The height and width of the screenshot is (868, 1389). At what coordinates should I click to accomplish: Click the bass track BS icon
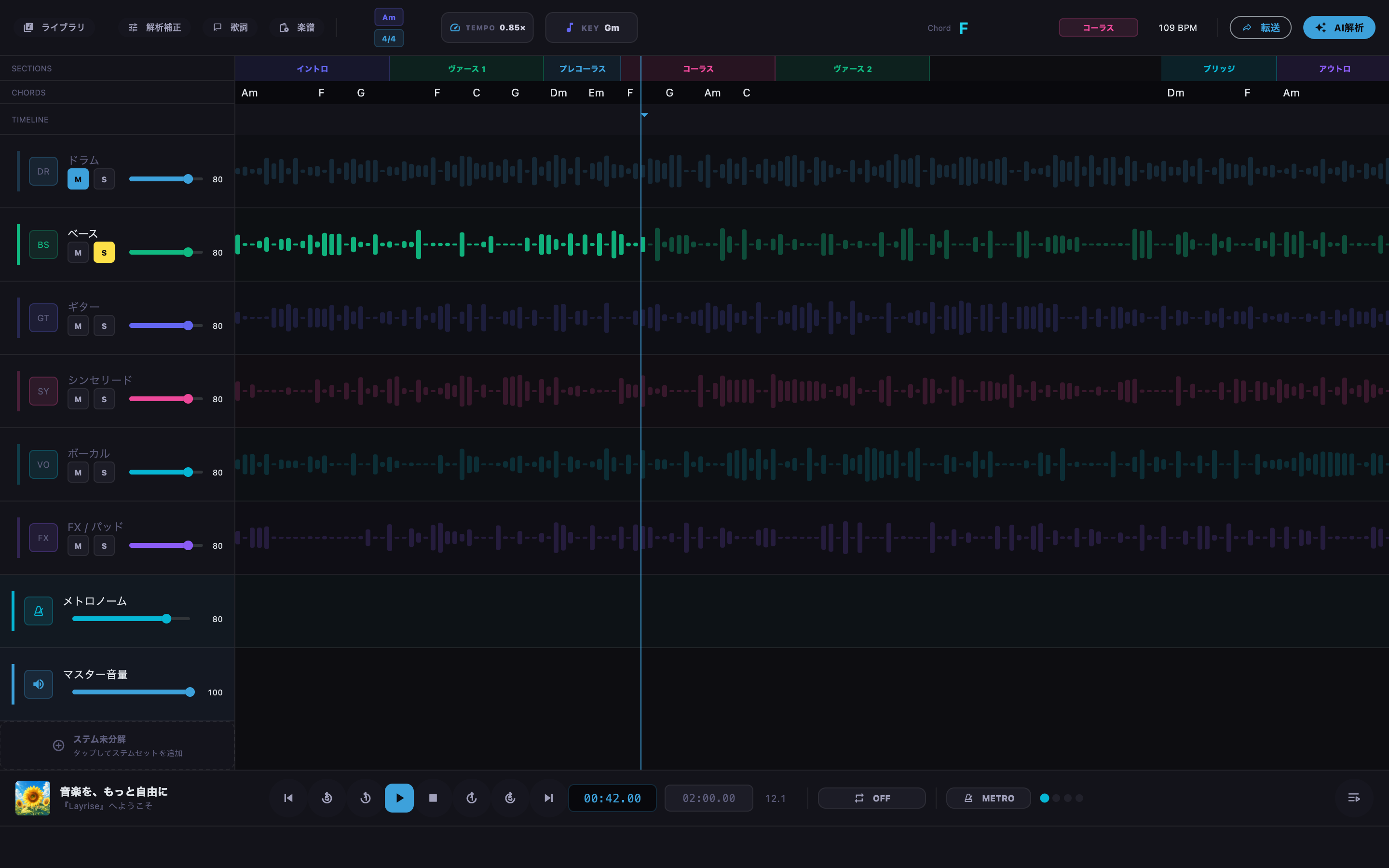coord(43,244)
